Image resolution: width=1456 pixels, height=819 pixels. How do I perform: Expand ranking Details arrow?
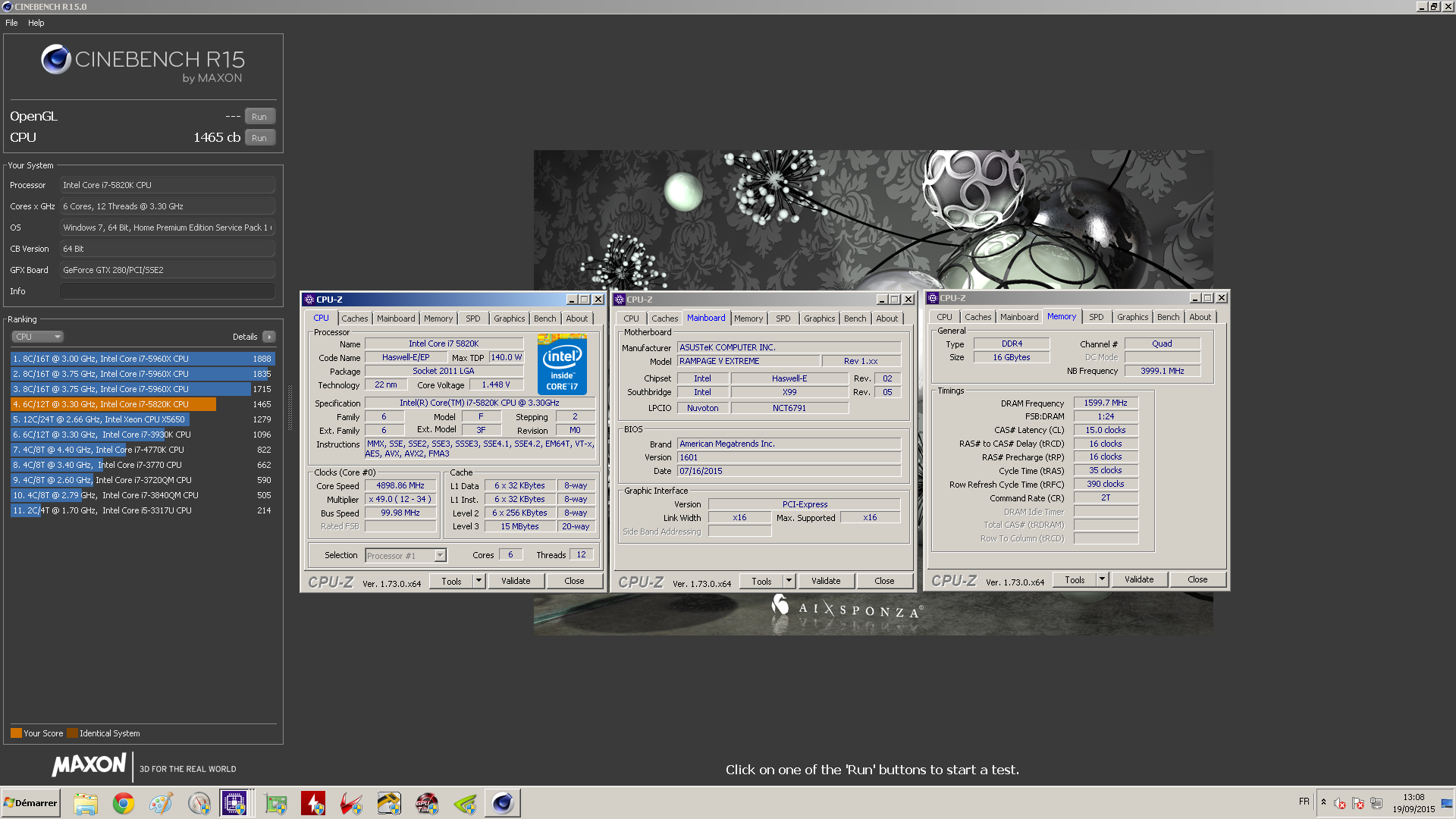point(269,337)
